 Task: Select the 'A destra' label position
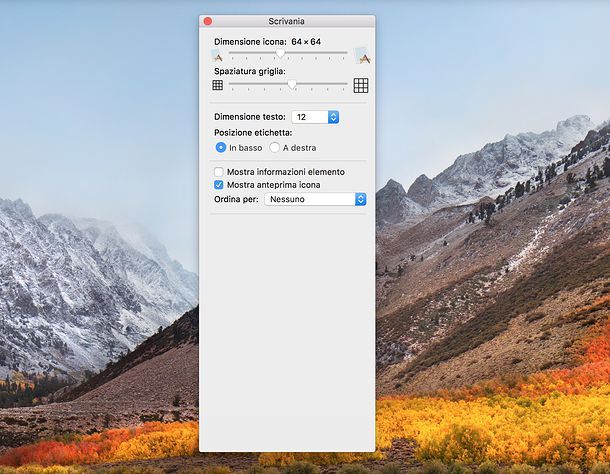click(x=274, y=148)
